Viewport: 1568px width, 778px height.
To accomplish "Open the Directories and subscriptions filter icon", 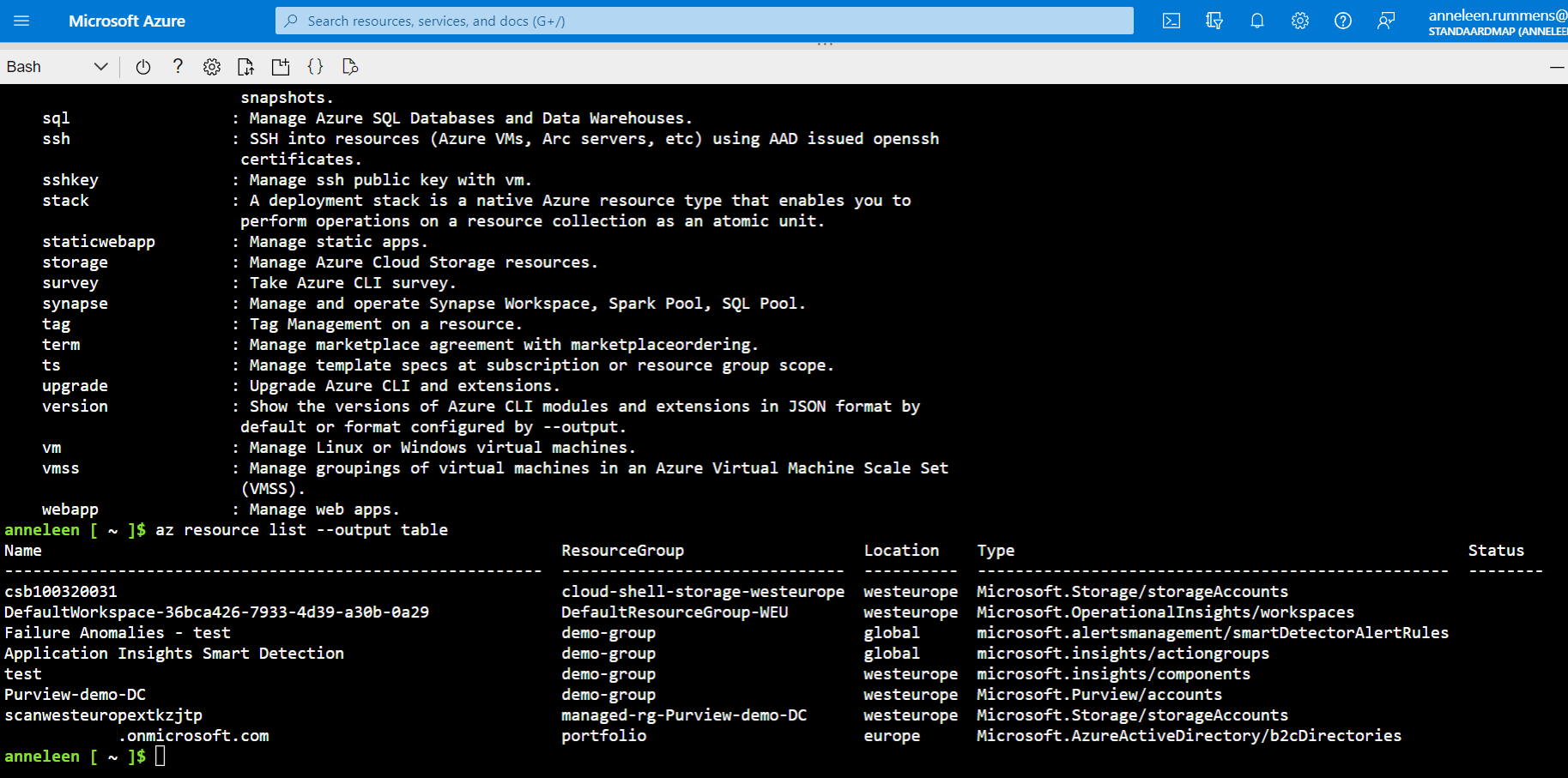I will [x=1214, y=21].
